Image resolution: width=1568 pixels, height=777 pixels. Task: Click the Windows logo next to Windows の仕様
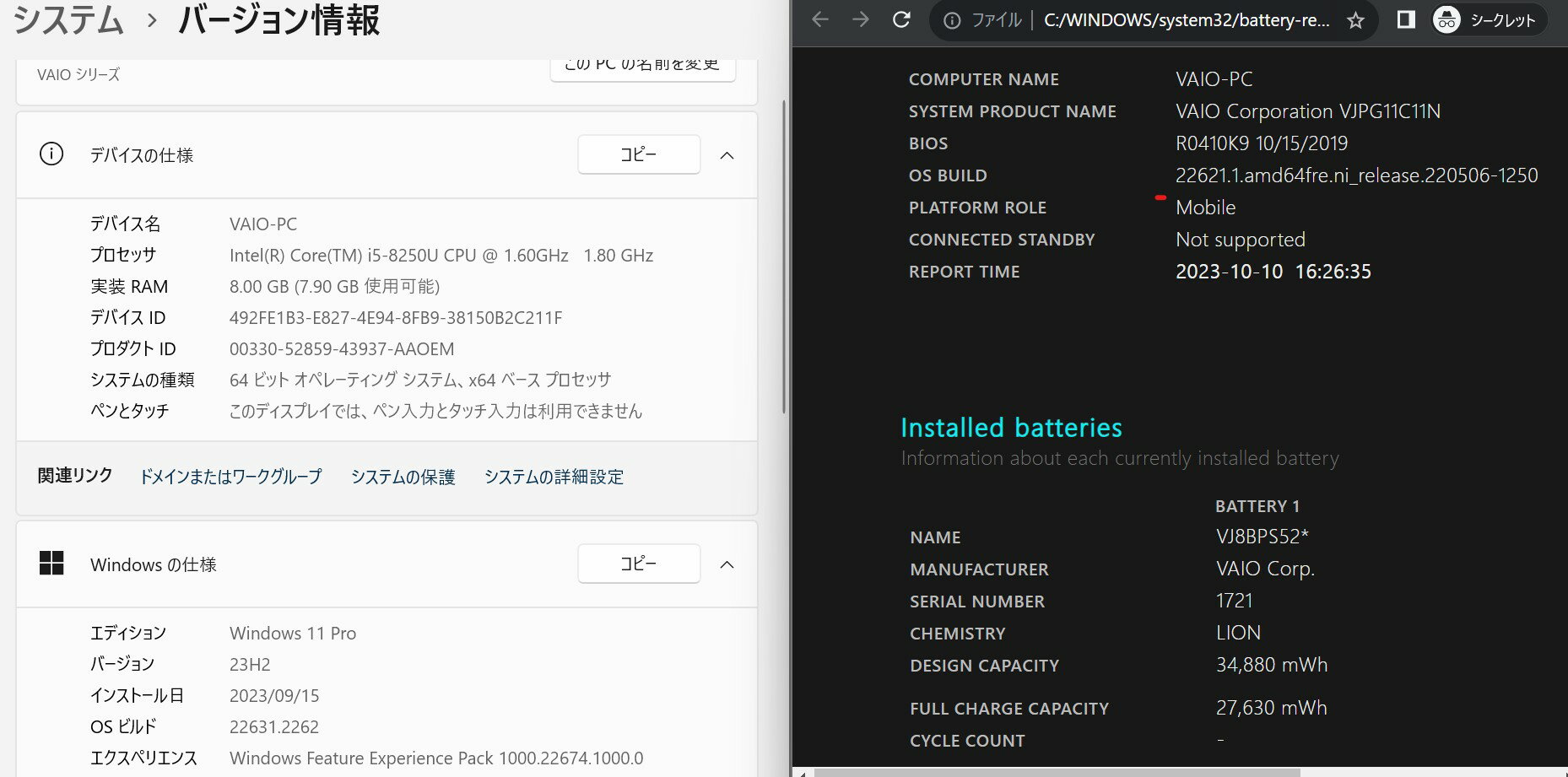click(51, 564)
